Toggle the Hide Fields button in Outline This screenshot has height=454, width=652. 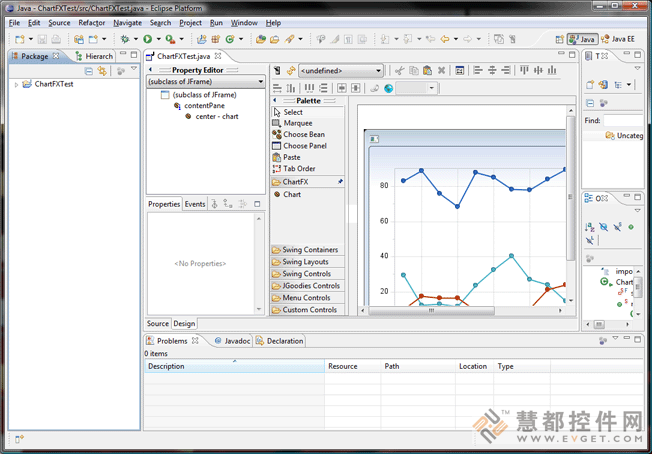click(603, 227)
